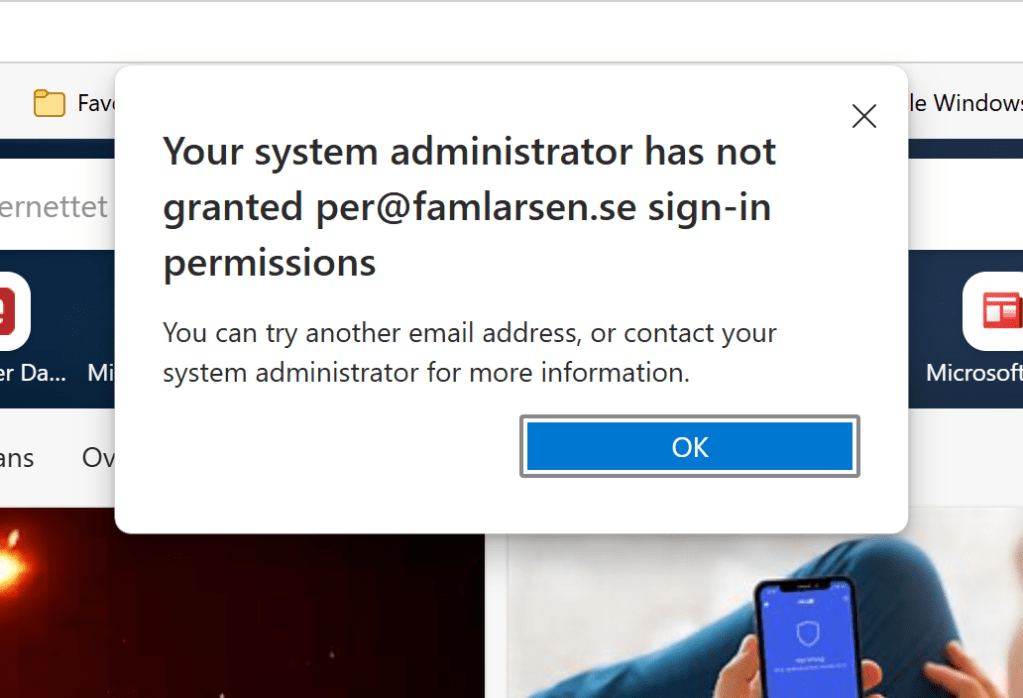Click the 'Your system administrator has not' heading
Image resolution: width=1023 pixels, height=698 pixels.
469,152
